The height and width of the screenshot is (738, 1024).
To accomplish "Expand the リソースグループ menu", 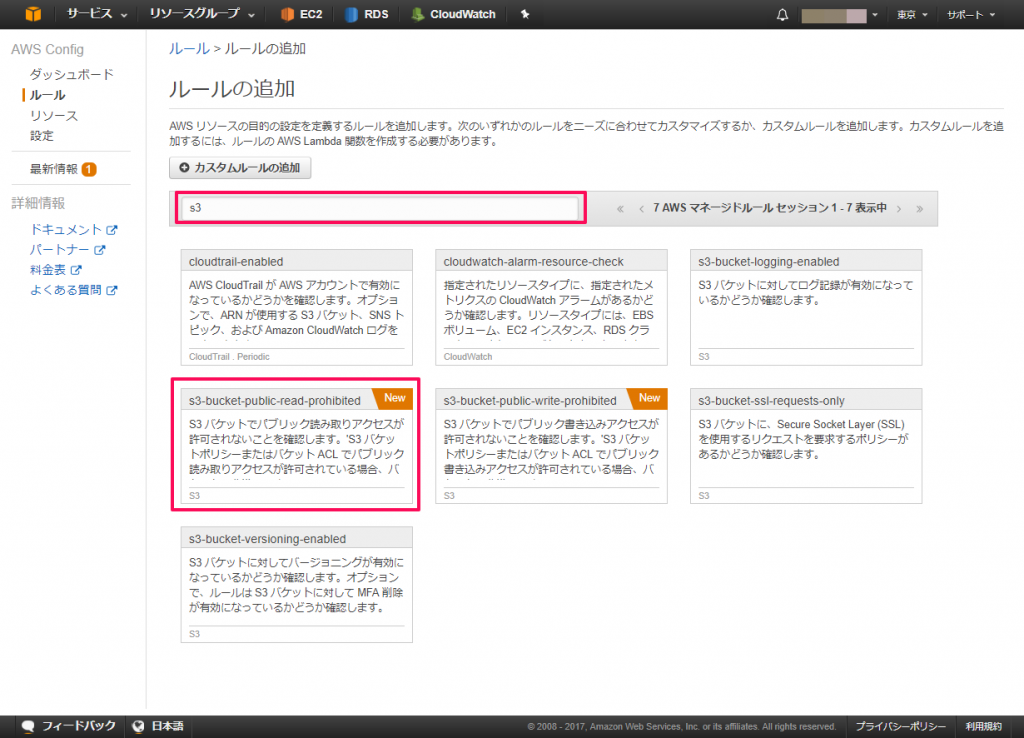I will pyautogui.click(x=201, y=14).
